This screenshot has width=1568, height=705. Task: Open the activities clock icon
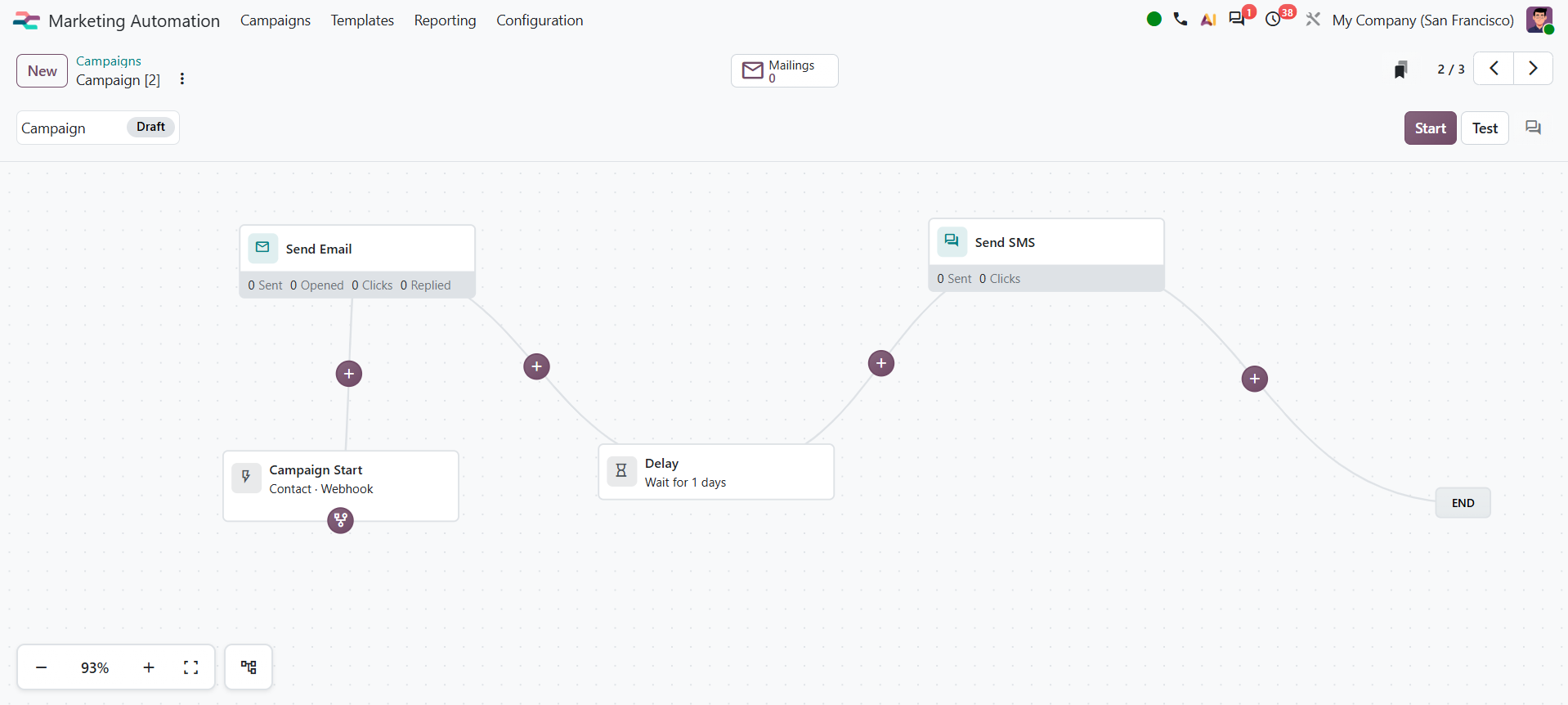1274,19
